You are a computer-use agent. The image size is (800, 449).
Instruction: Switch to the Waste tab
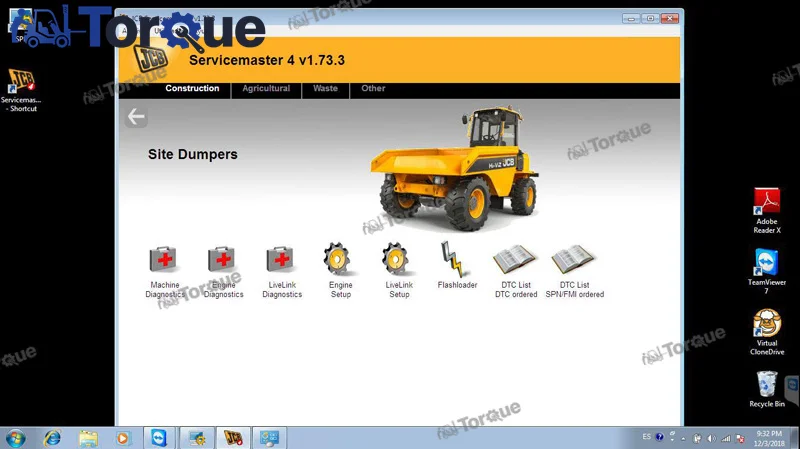(x=325, y=88)
